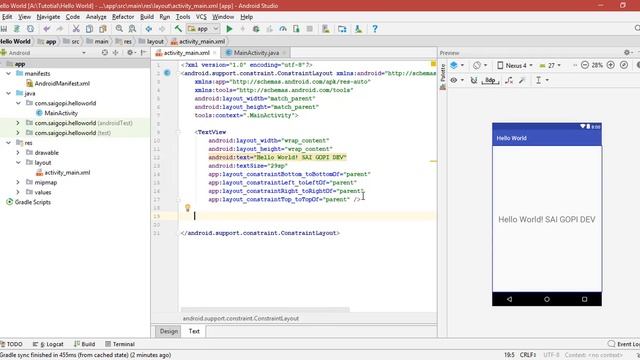Click the Undo arrow icon

click(x=47, y=29)
